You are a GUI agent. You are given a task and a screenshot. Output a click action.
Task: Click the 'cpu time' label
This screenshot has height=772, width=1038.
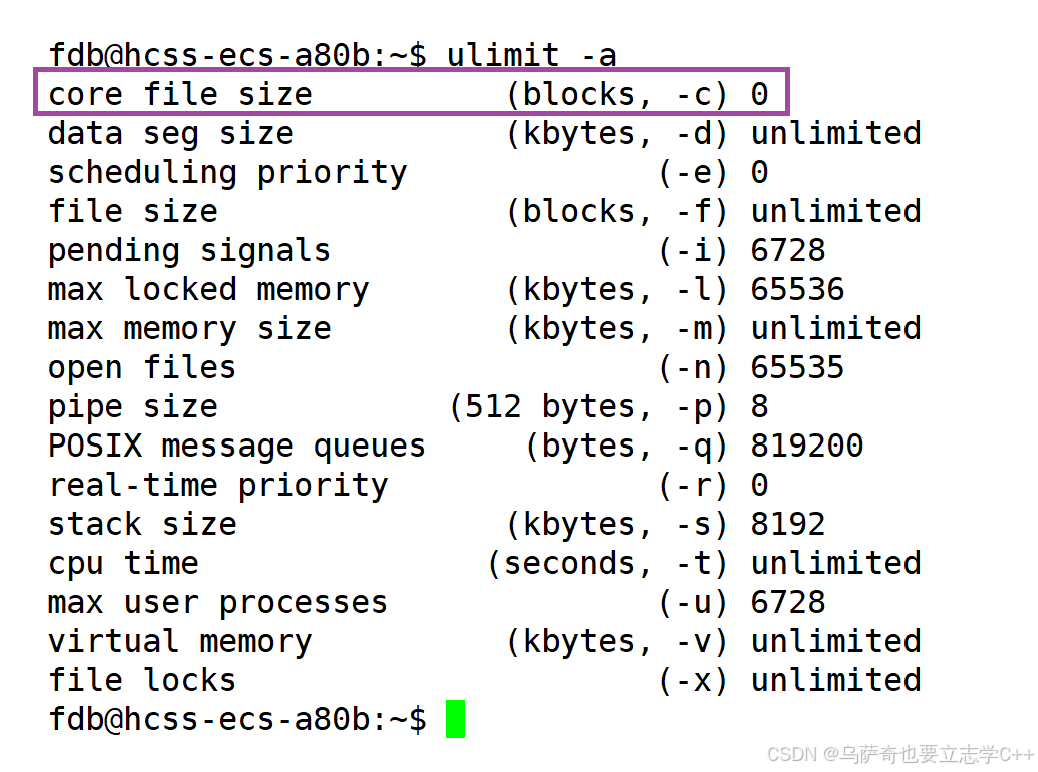[123, 563]
